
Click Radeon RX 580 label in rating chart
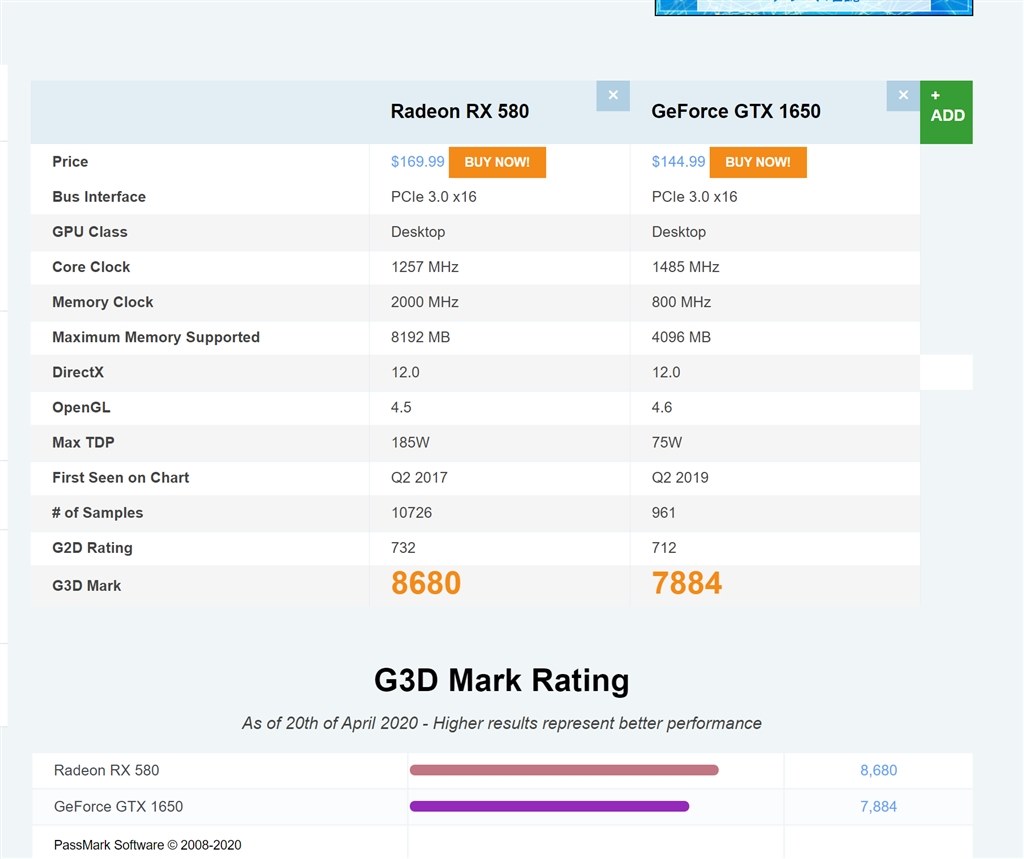(106, 770)
